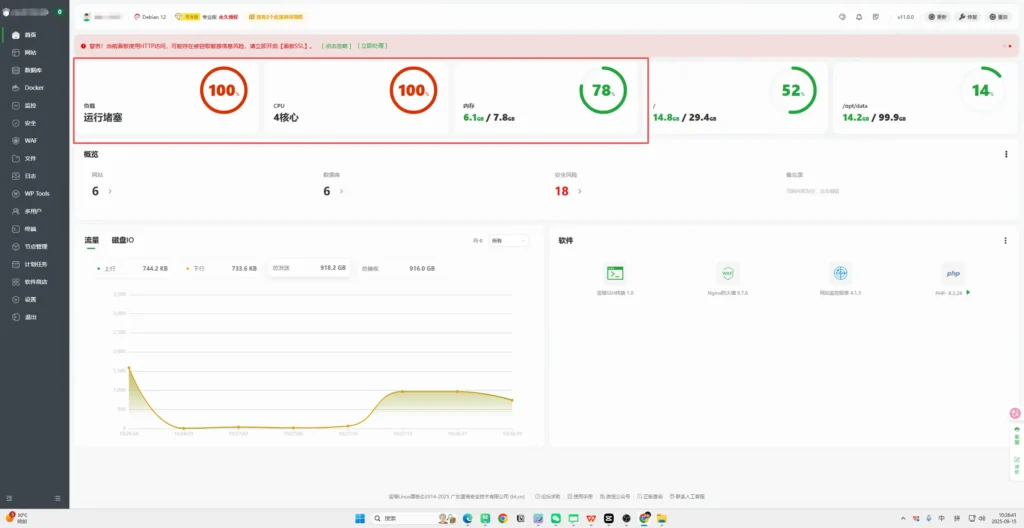Image resolution: width=1024 pixels, height=528 pixels.
Task: Open the 文件 files sidebar item
Action: pos(34,158)
